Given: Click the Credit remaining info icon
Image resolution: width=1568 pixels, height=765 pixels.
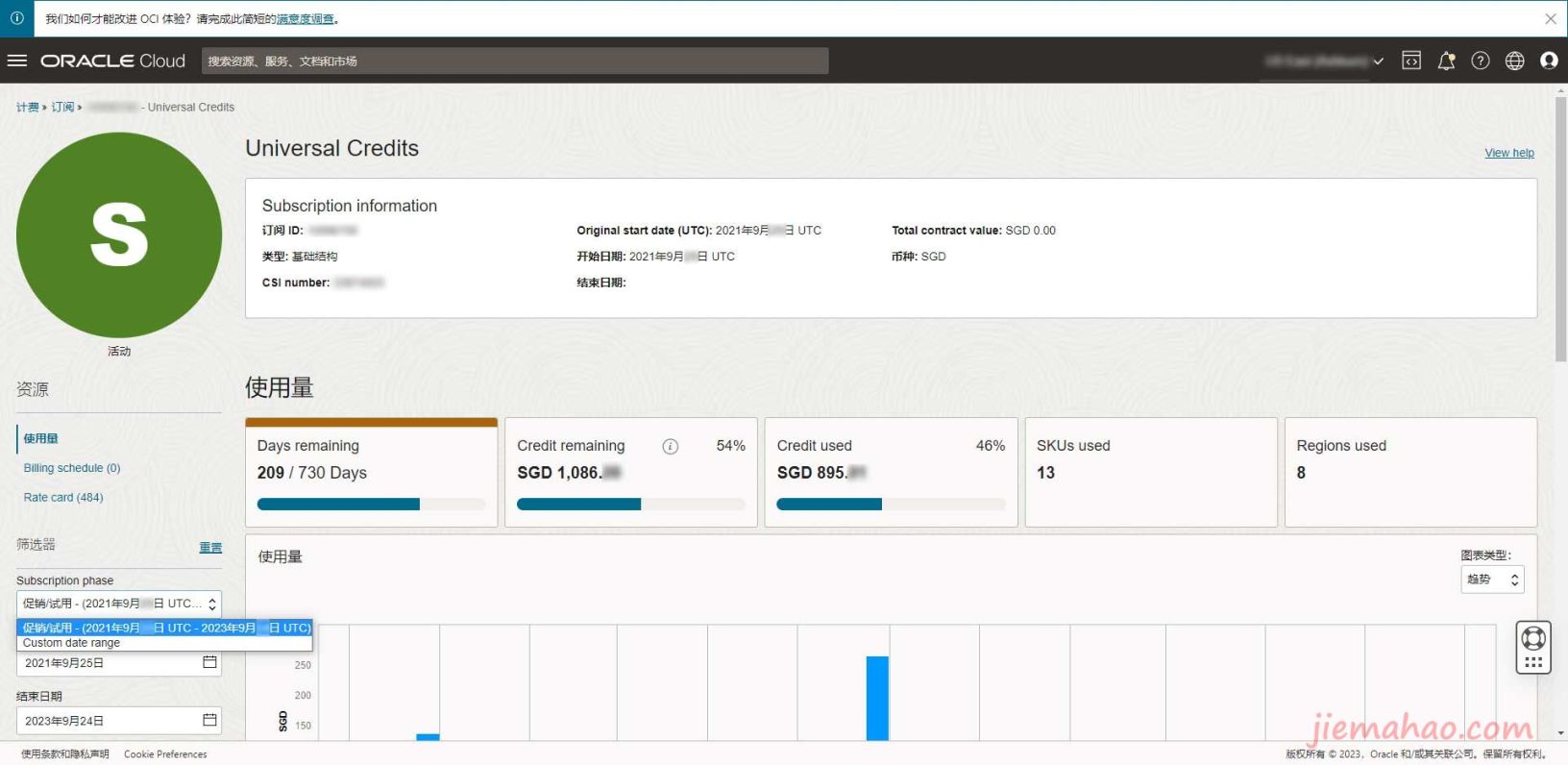Looking at the screenshot, I should [671, 446].
